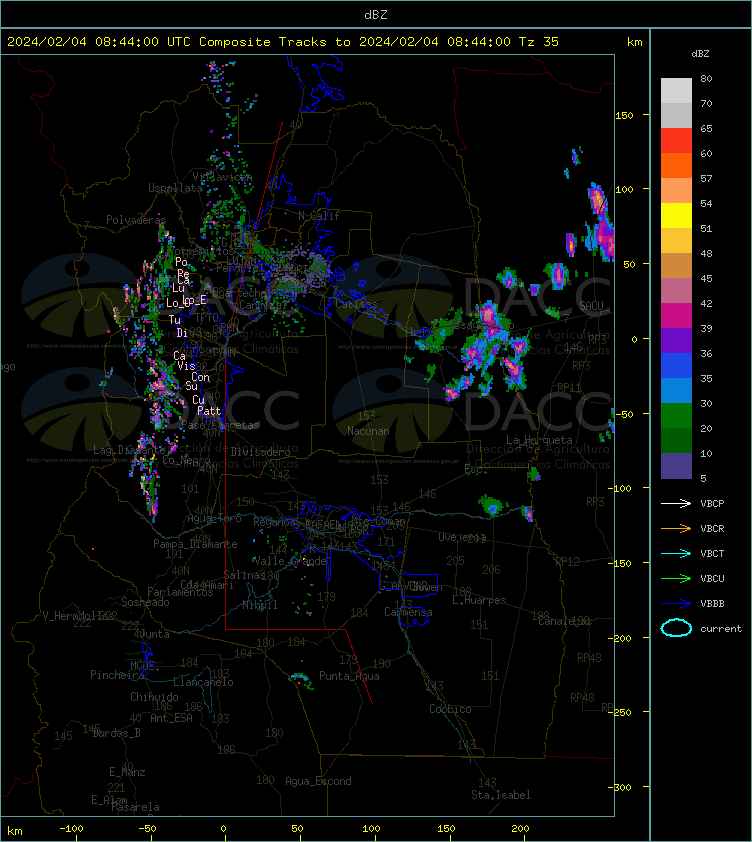Click the '-300' tick on the vertical km axis
This screenshot has height=842, width=752.
pos(620,787)
